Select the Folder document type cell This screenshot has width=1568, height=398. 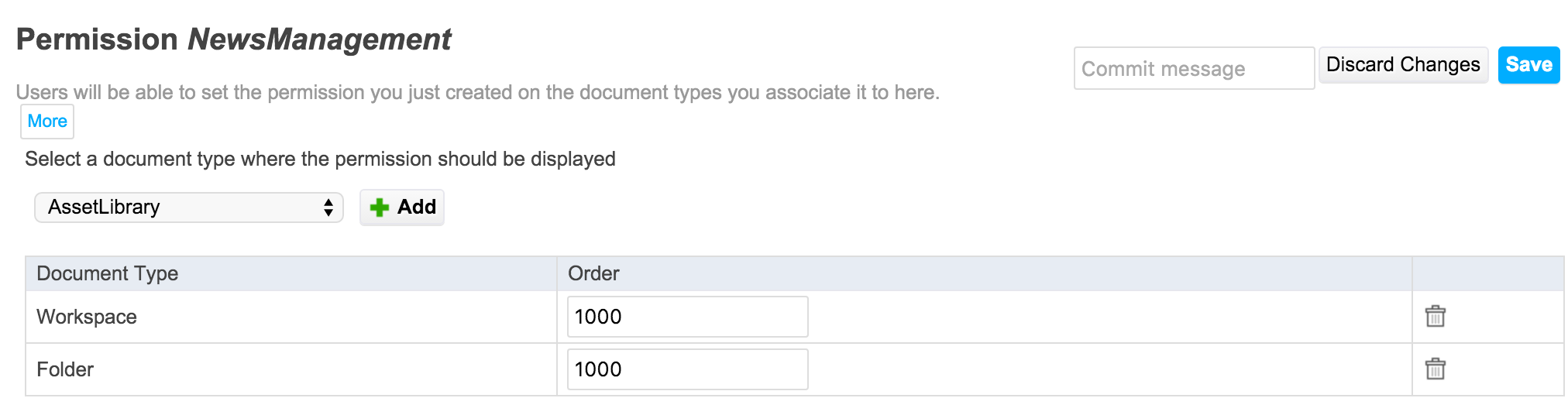click(x=291, y=369)
